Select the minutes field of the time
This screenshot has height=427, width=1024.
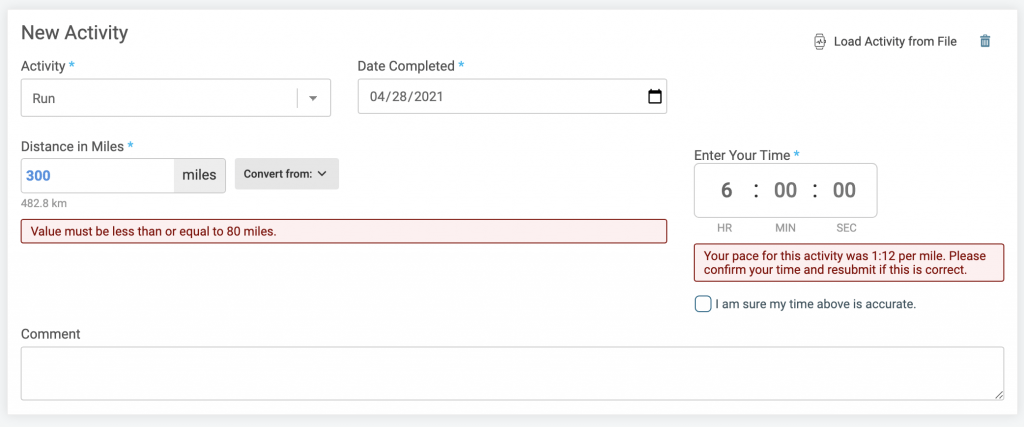[x=785, y=190]
